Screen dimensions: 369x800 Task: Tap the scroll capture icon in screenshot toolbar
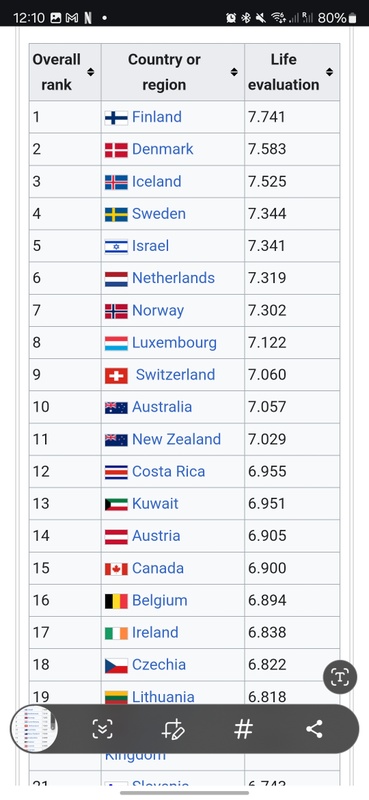(x=103, y=729)
